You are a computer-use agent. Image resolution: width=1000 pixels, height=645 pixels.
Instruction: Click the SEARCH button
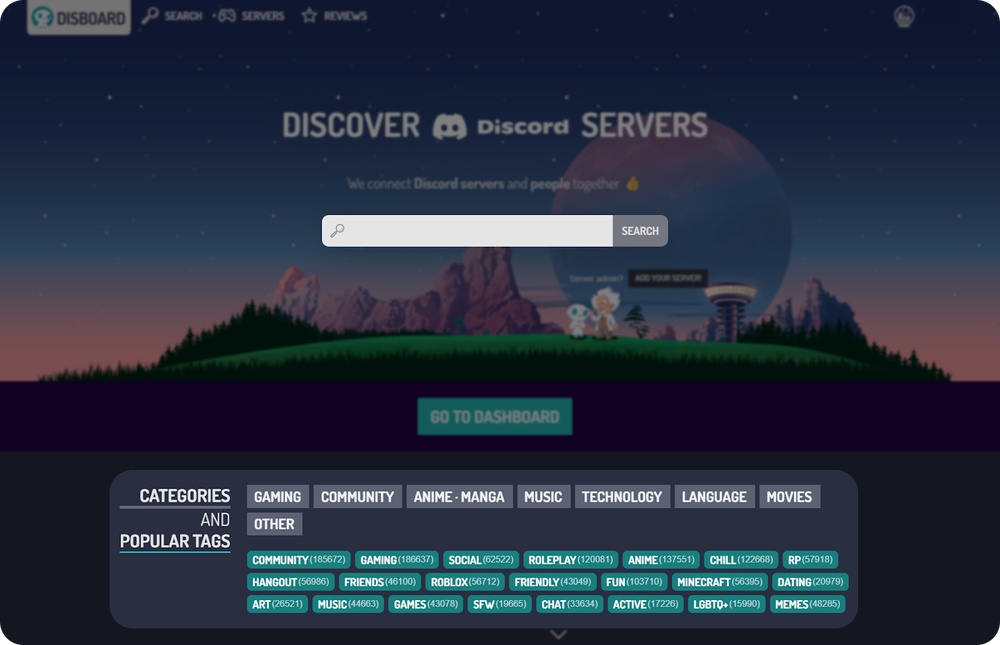[640, 230]
